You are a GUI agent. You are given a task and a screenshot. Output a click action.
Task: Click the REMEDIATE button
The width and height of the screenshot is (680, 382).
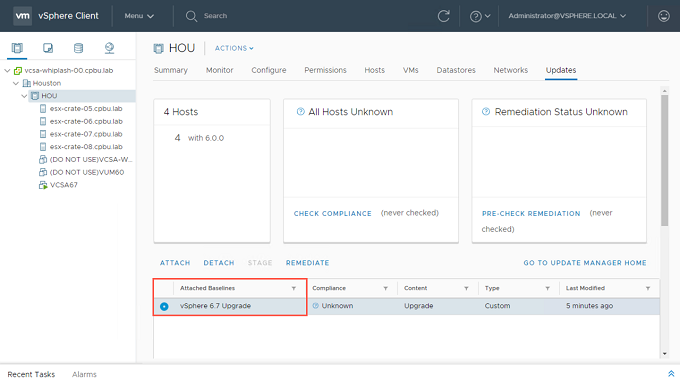tap(307, 263)
